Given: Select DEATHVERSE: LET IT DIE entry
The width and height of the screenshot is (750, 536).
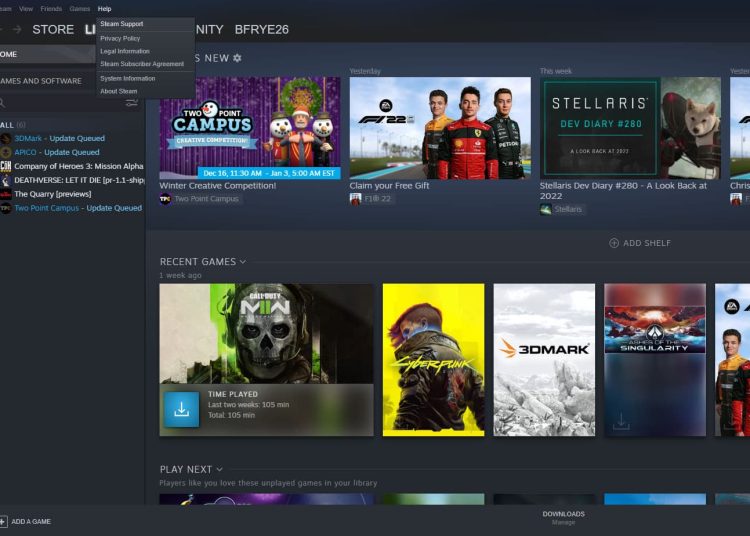Looking at the screenshot, I should click(x=79, y=180).
